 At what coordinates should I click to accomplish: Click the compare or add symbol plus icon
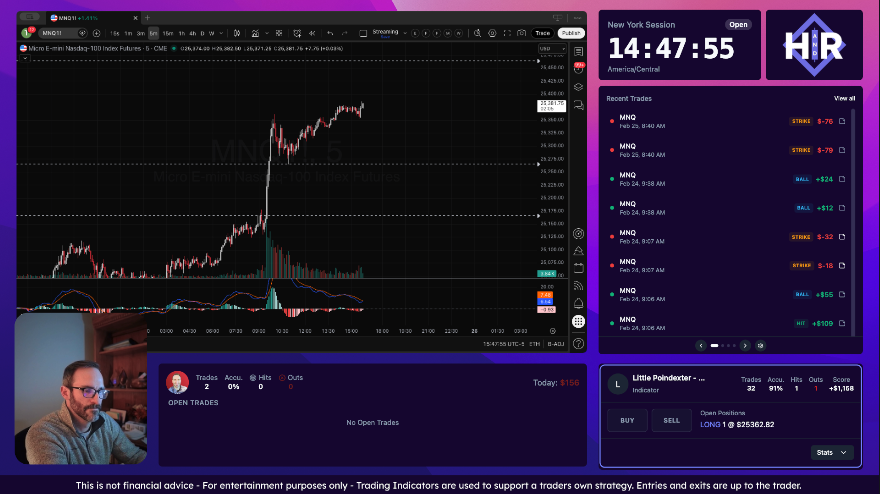[97, 33]
